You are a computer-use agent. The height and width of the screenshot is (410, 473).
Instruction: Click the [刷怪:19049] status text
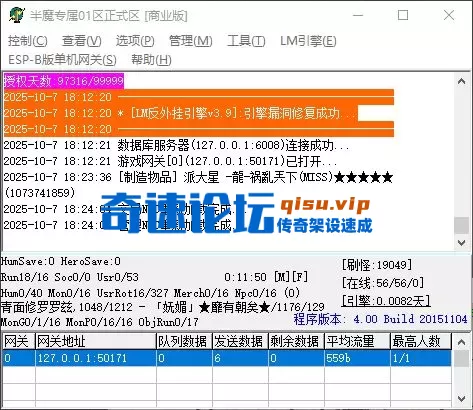pyautogui.click(x=377, y=265)
